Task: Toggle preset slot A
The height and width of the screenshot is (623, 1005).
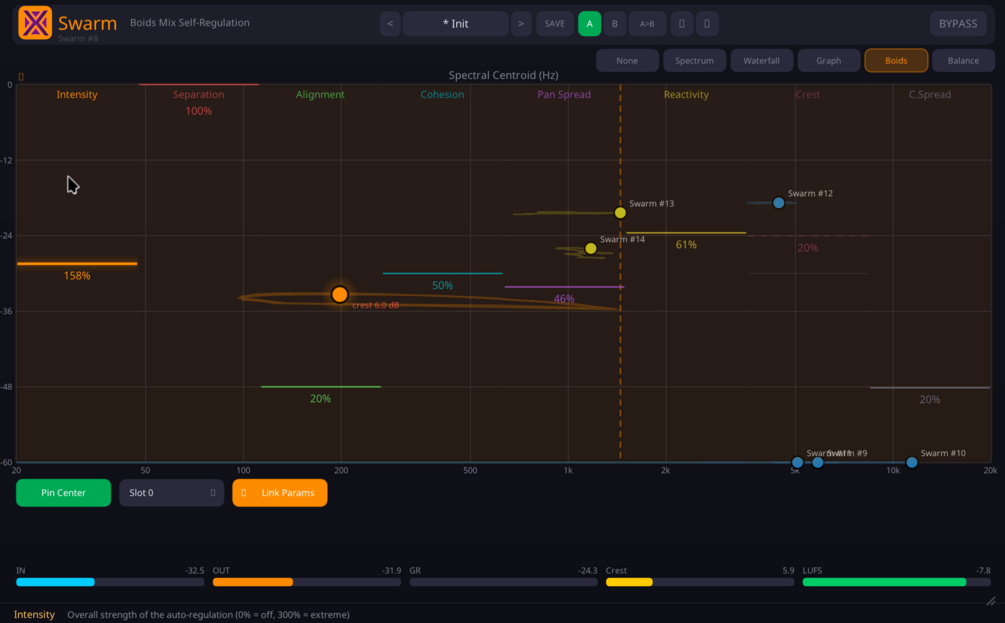Action: coord(590,24)
